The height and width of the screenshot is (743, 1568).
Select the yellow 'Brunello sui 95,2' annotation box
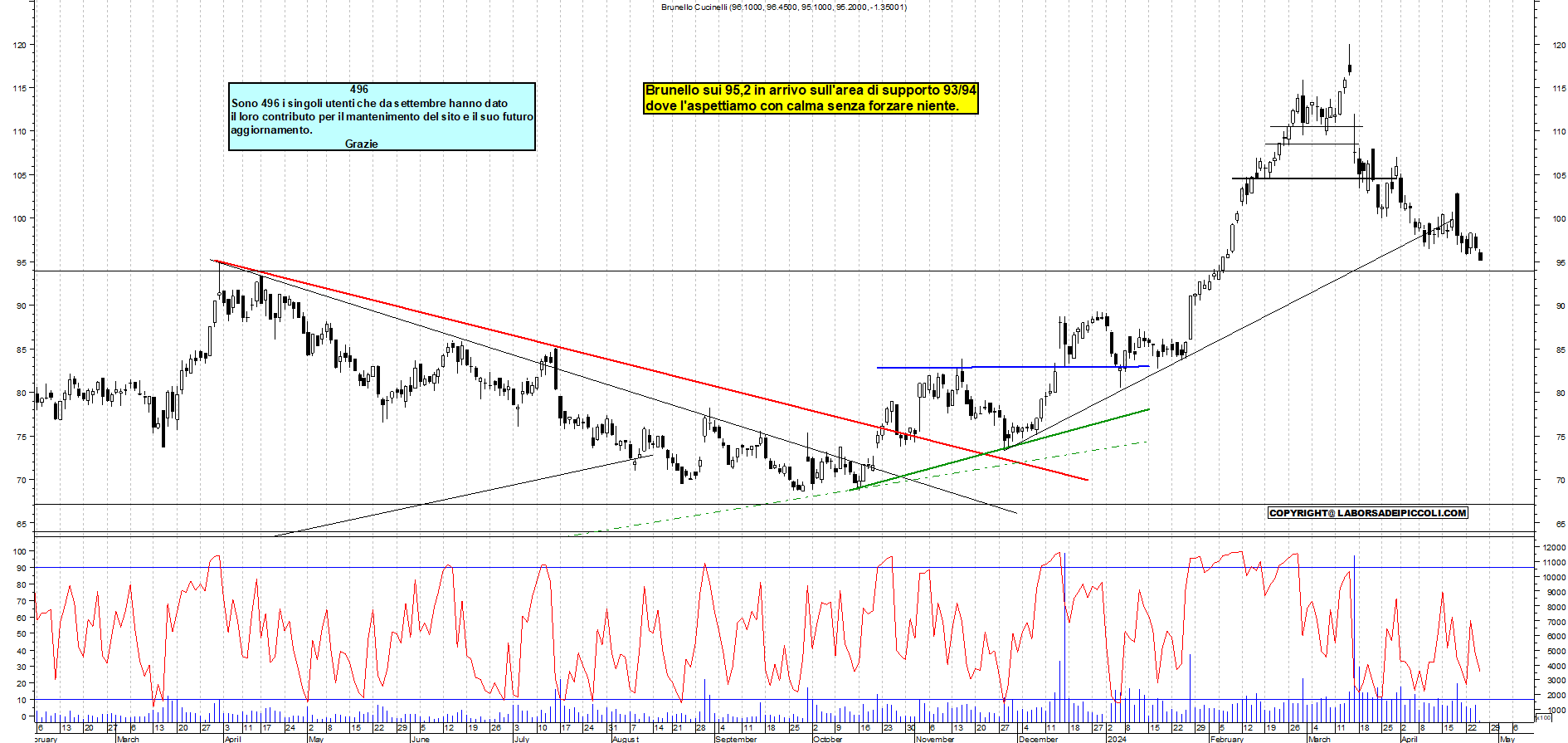pos(811,98)
